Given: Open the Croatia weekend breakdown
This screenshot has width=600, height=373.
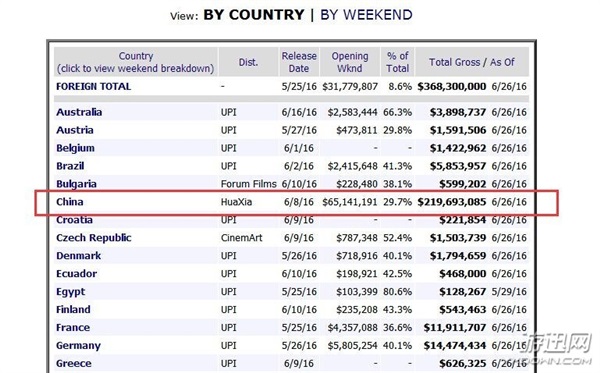Looking at the screenshot, I should click(x=74, y=220).
